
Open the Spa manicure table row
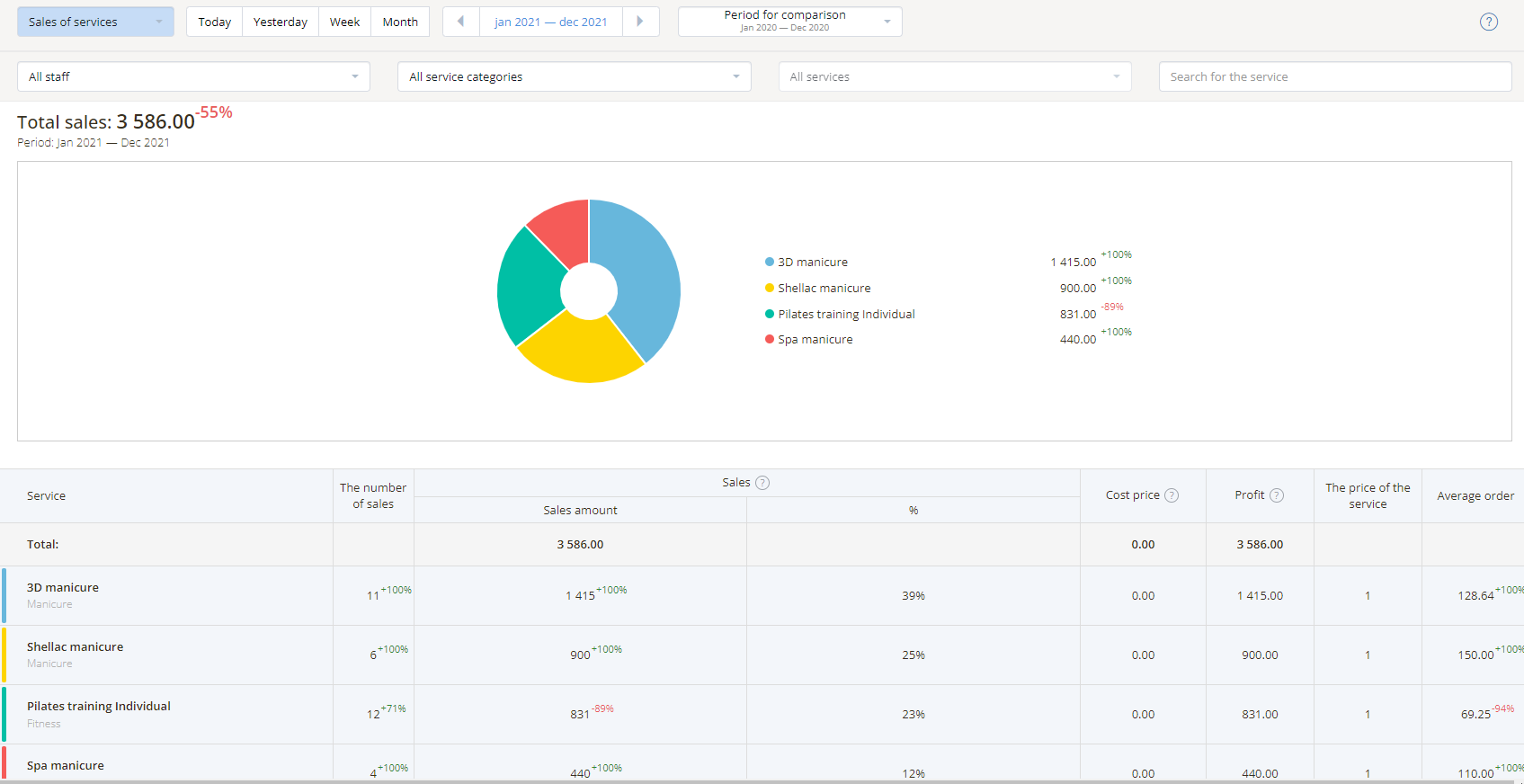(x=762, y=764)
